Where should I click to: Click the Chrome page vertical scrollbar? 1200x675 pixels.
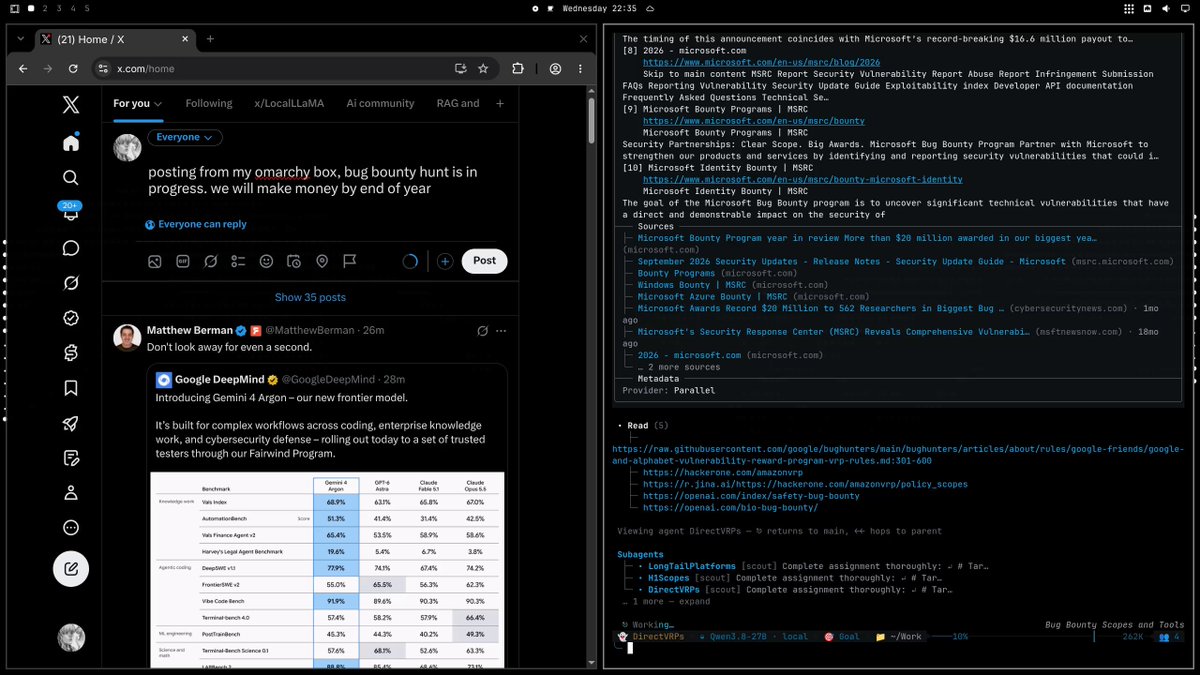pyautogui.click(x=592, y=120)
